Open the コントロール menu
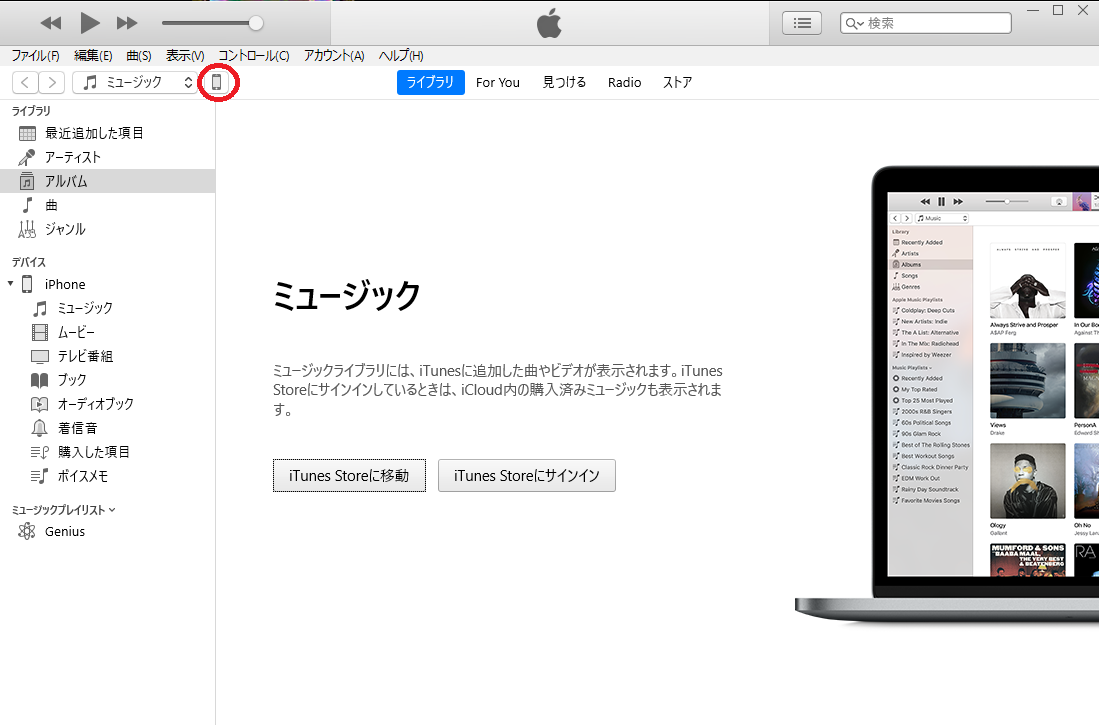The width and height of the screenshot is (1099, 725). [x=252, y=56]
